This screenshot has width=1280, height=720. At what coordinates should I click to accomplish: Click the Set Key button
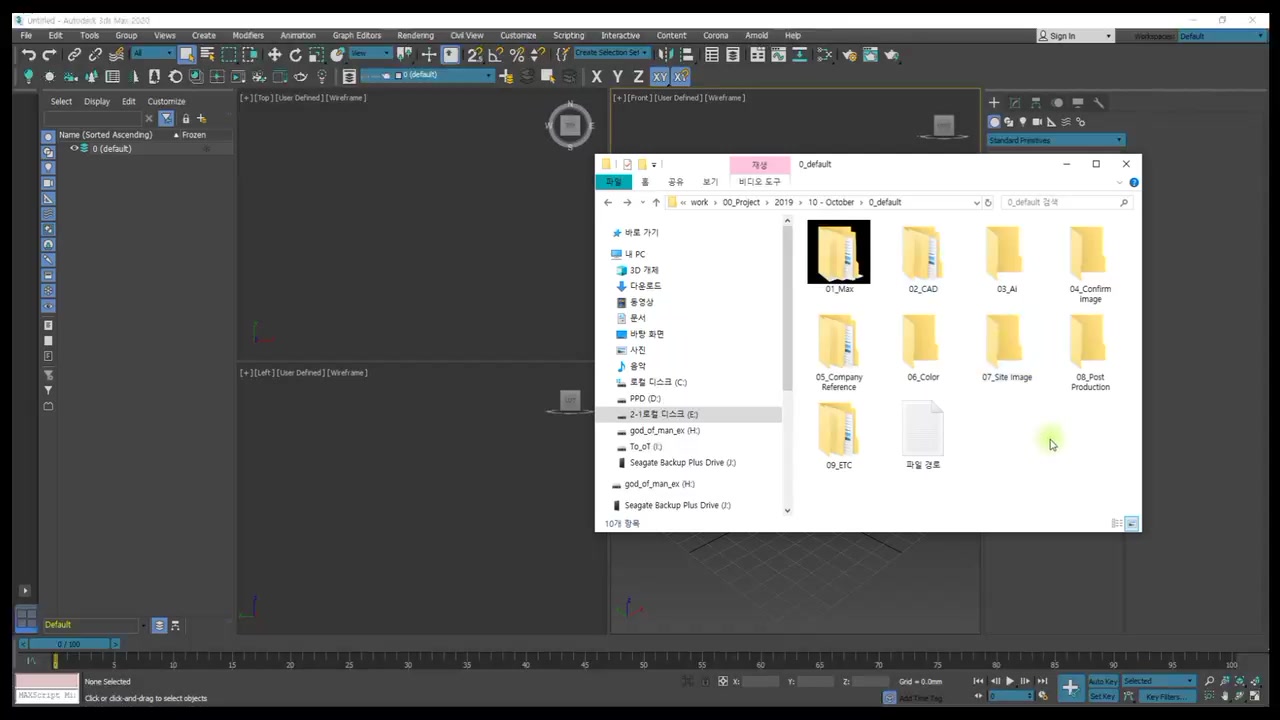[x=1102, y=696]
